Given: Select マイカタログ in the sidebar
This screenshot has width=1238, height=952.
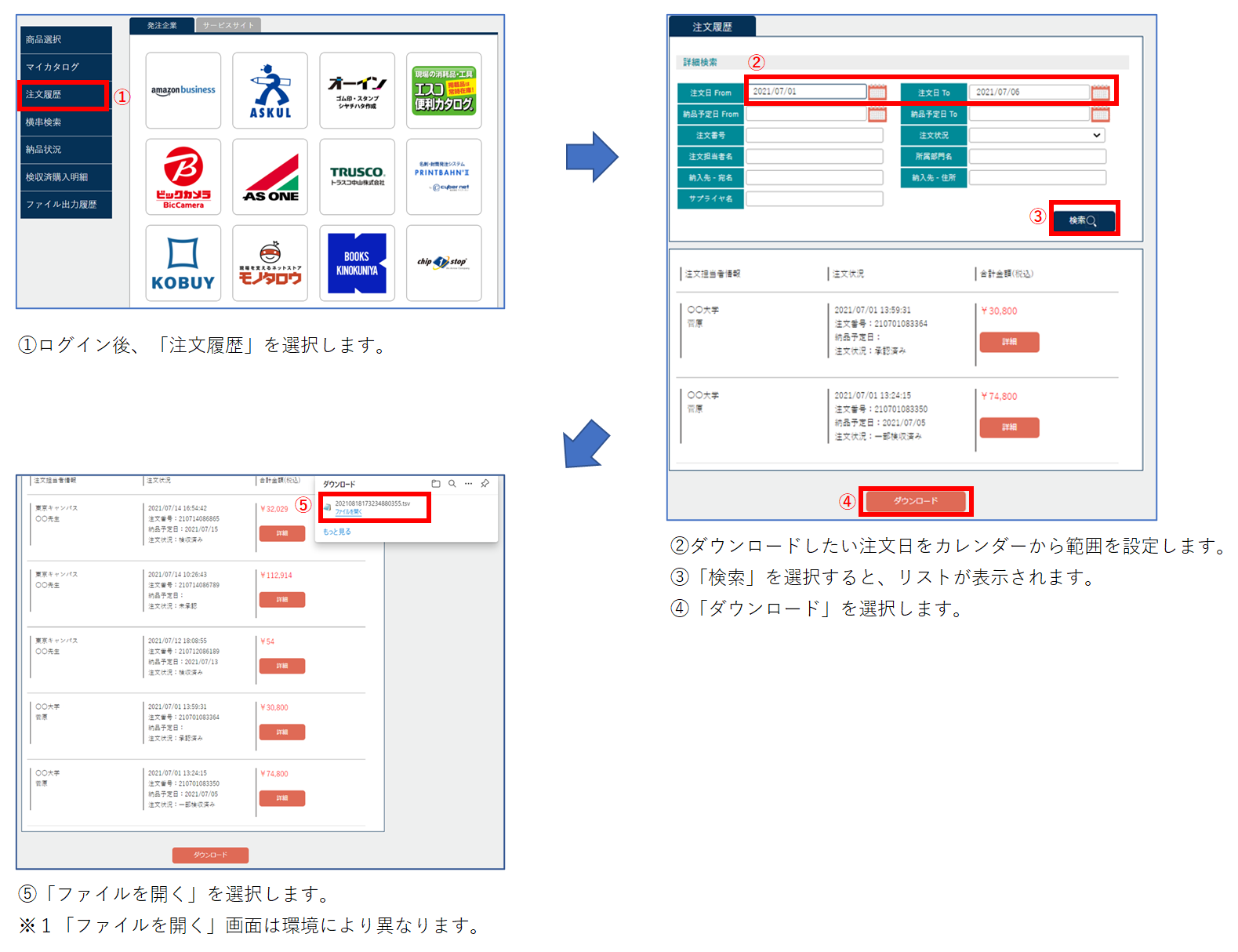Looking at the screenshot, I should (66, 67).
